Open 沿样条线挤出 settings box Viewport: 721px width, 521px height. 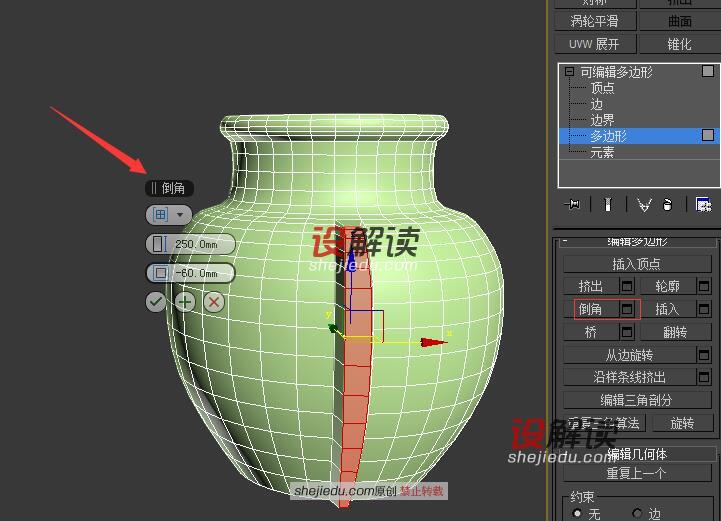pos(704,377)
